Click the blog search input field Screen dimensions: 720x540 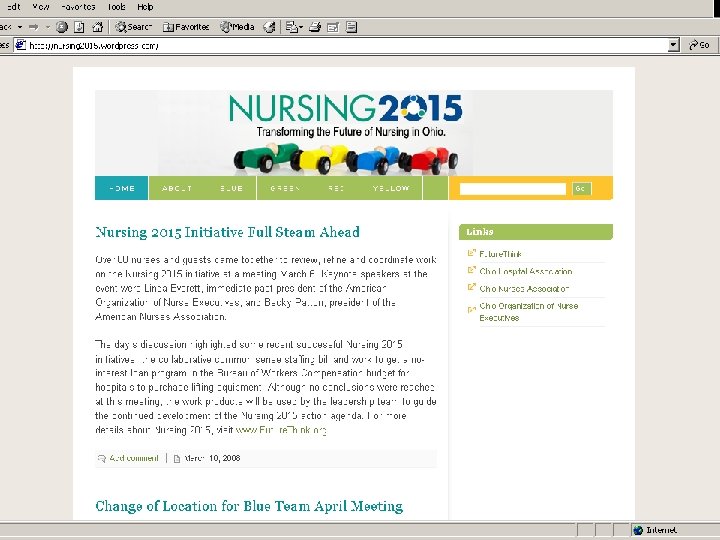coord(512,189)
